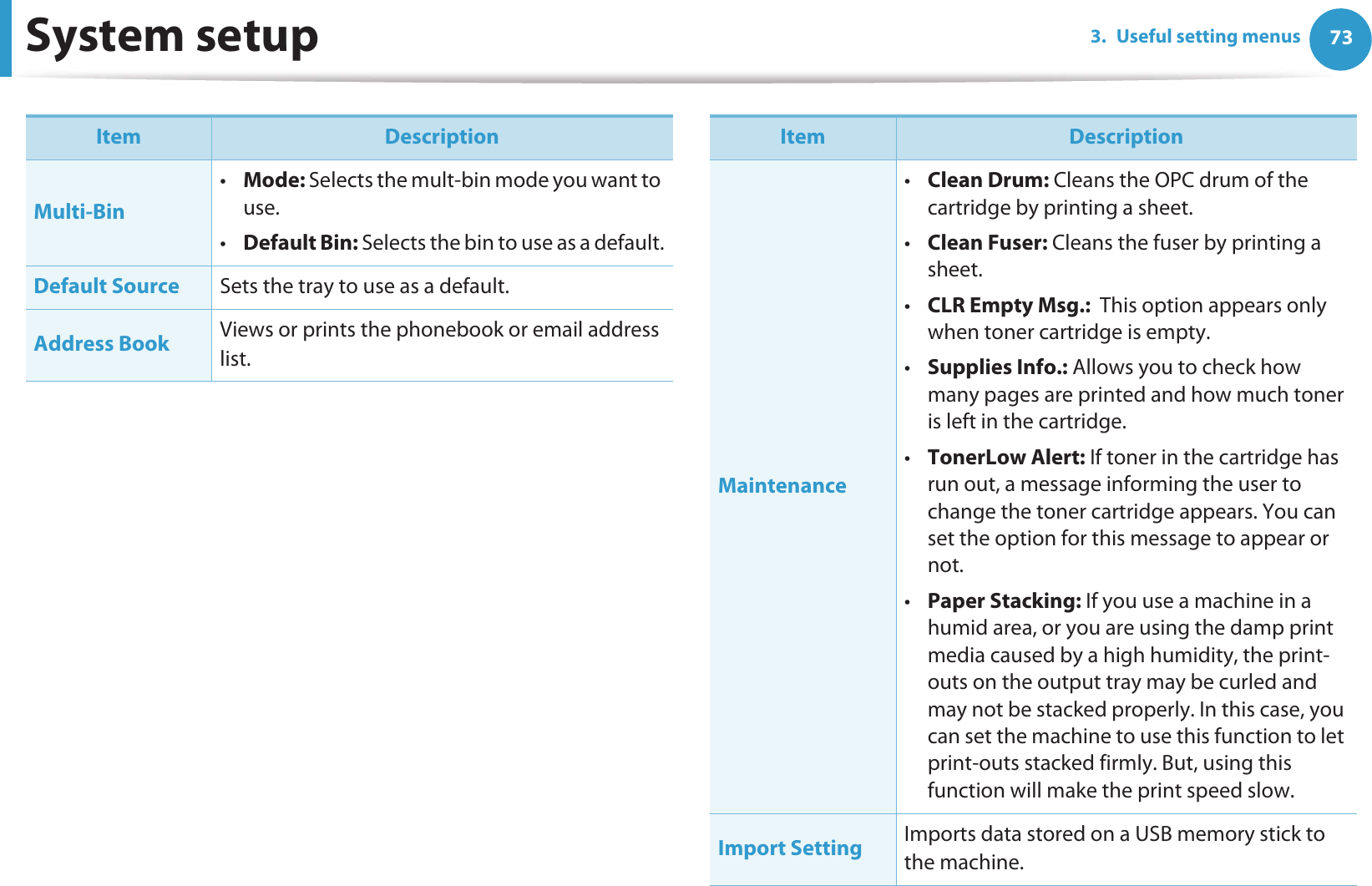The image size is (1372, 886).
Task: Click the right table's Item column header
Action: [802, 137]
